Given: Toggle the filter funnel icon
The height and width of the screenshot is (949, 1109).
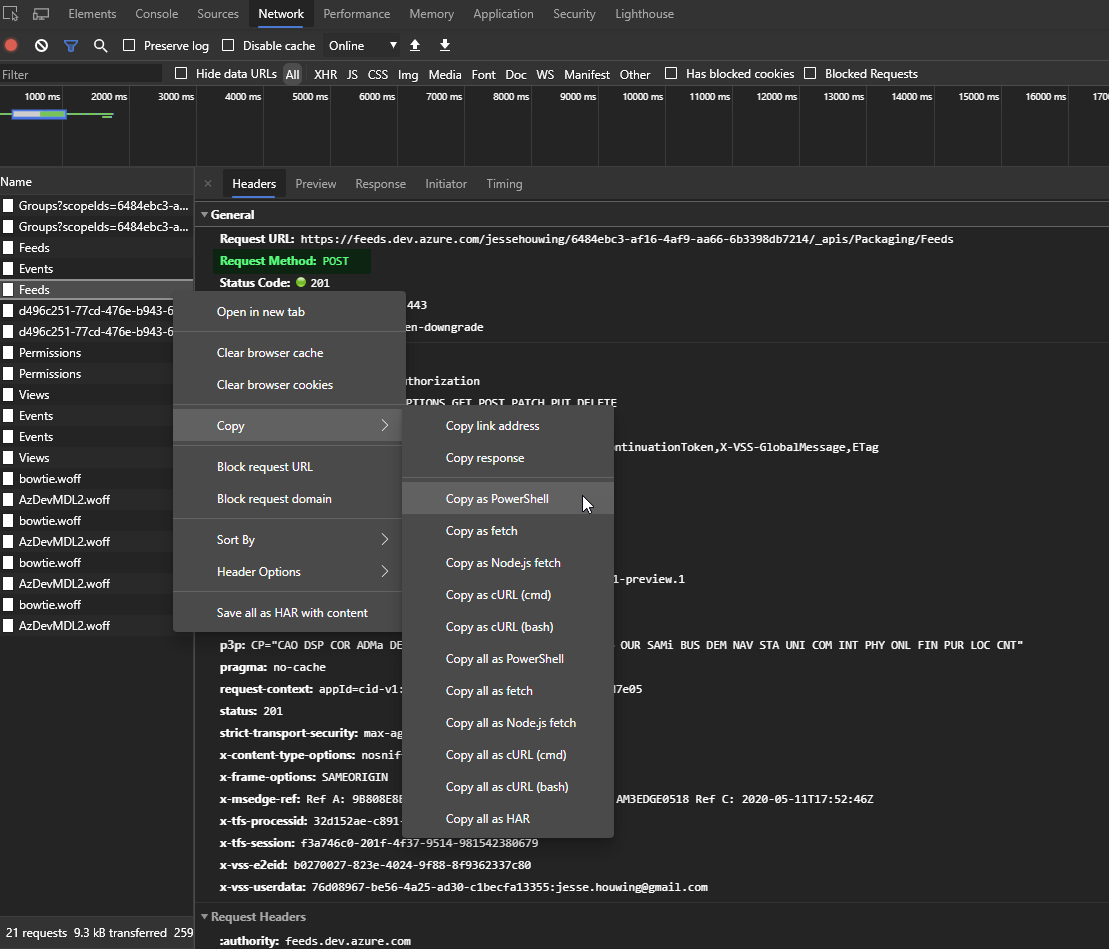Looking at the screenshot, I should click(71, 46).
